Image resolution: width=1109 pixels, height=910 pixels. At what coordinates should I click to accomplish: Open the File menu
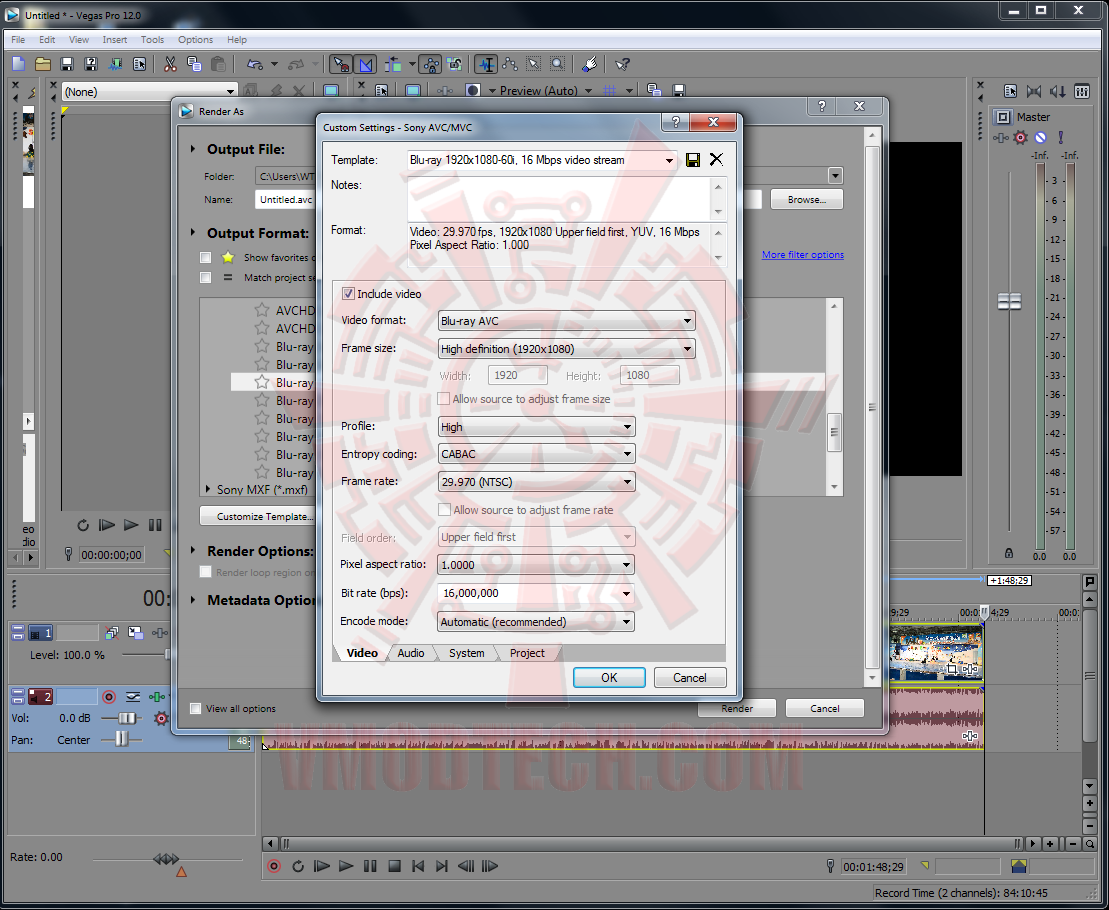tap(18, 40)
